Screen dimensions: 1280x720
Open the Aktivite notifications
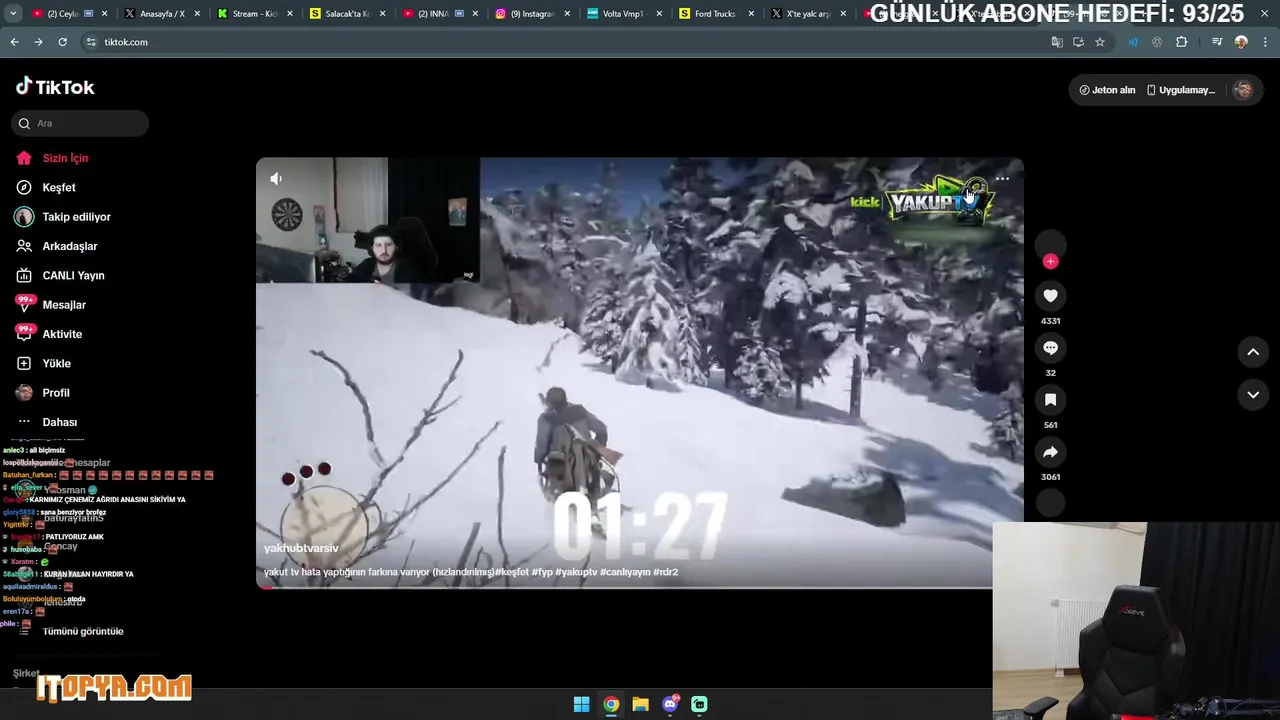tap(62, 334)
